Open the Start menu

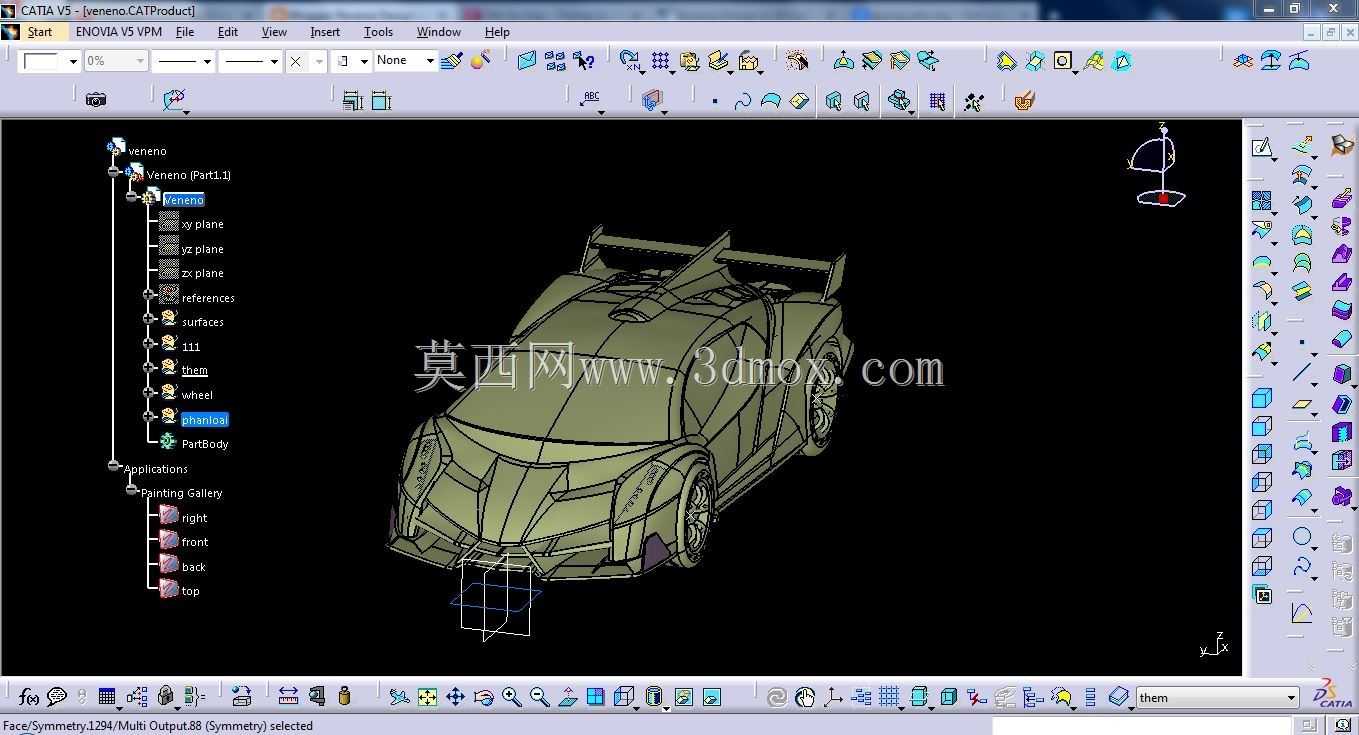(x=40, y=32)
